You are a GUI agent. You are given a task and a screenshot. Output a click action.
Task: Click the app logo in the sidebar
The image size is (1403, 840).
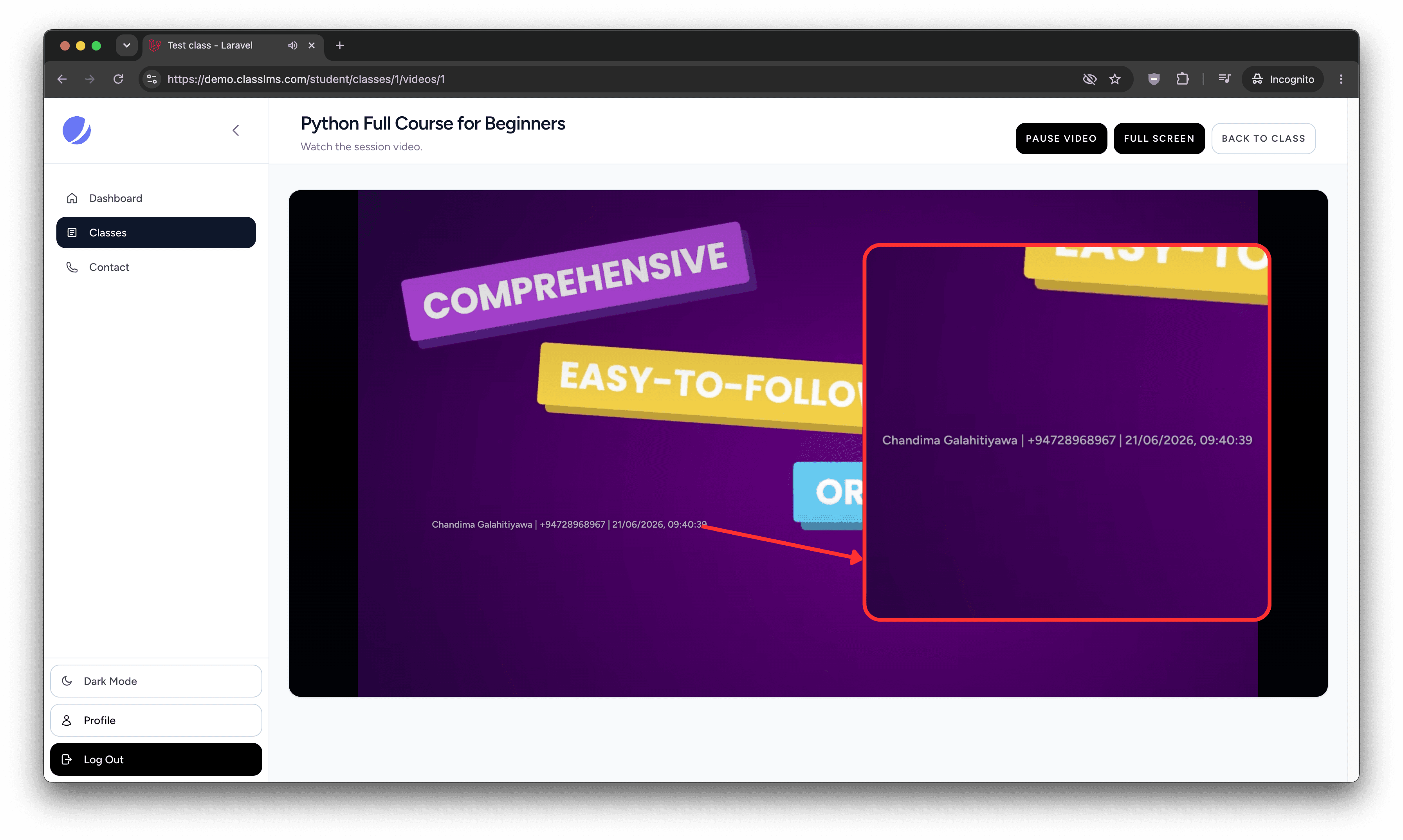point(76,131)
